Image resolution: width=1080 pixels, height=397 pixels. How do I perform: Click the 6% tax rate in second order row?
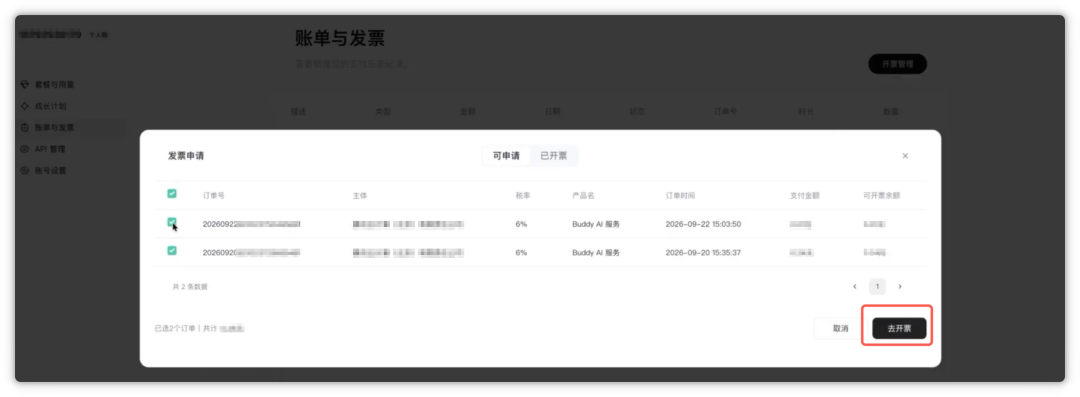point(521,253)
